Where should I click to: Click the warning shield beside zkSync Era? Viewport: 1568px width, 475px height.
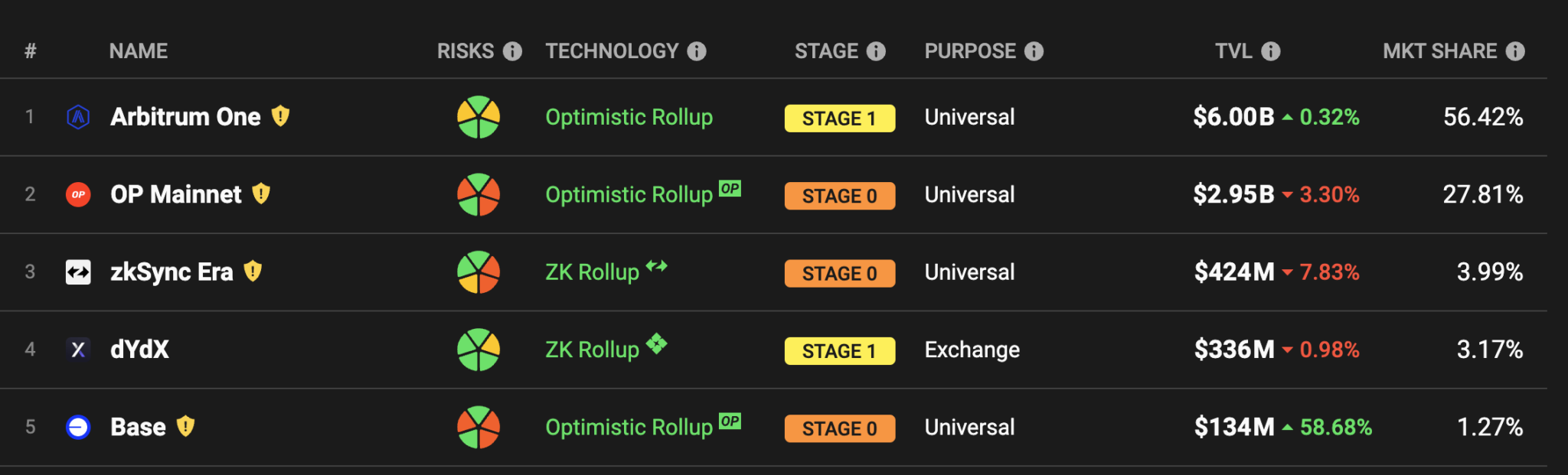pyautogui.click(x=253, y=272)
